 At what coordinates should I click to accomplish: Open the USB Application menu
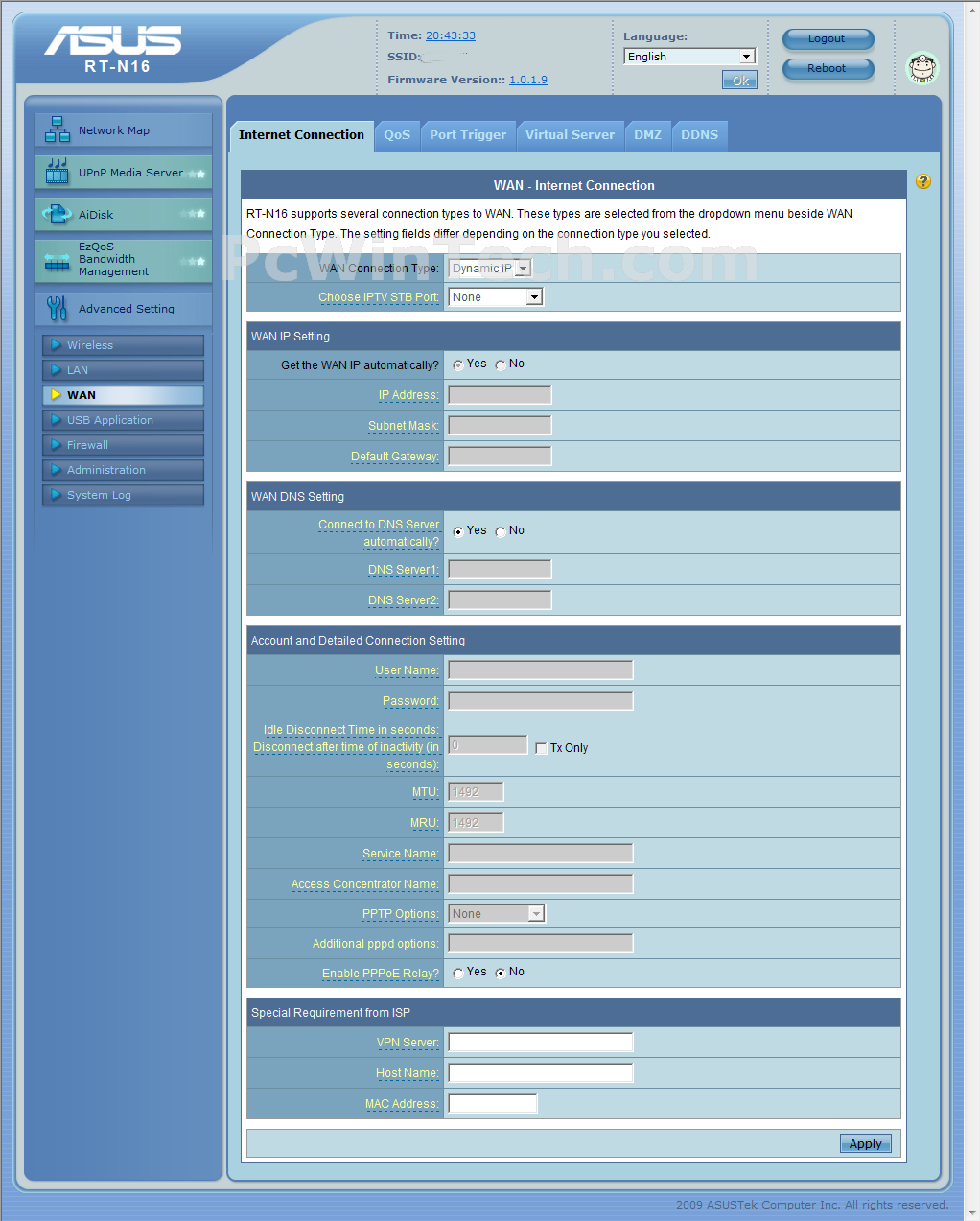pyautogui.click(x=123, y=420)
